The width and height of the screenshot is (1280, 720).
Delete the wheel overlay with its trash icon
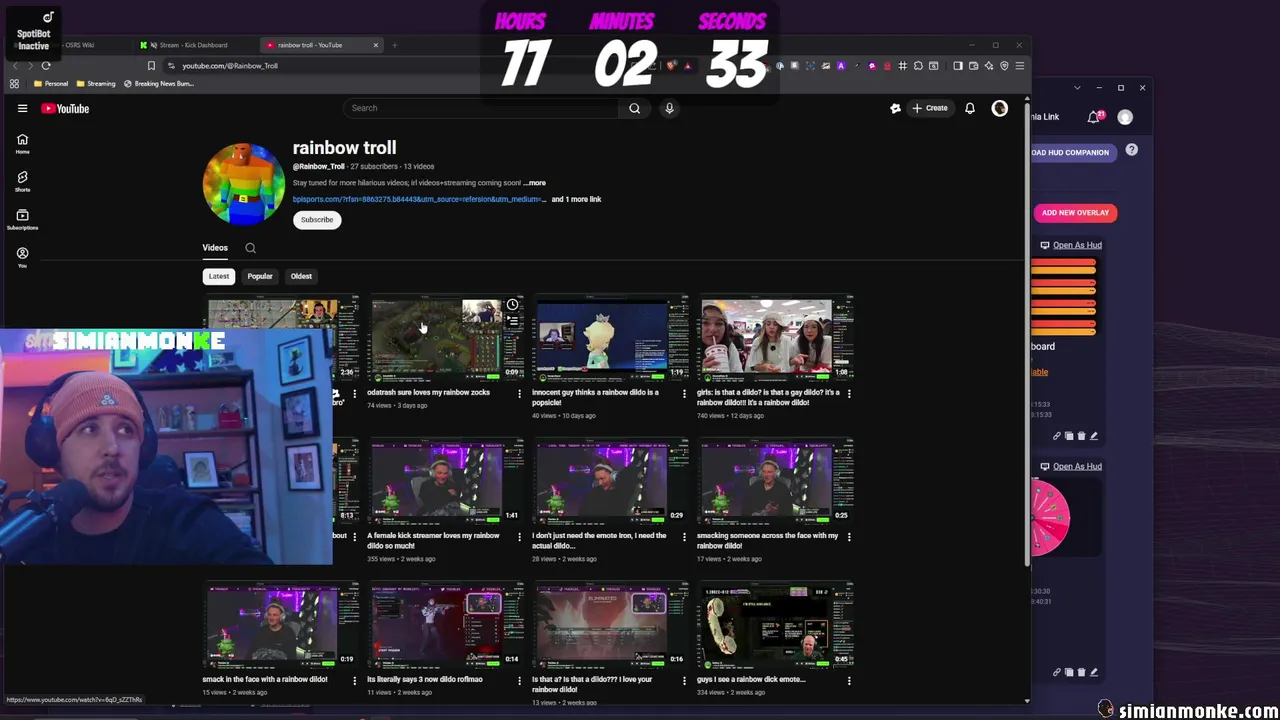click(1081, 672)
